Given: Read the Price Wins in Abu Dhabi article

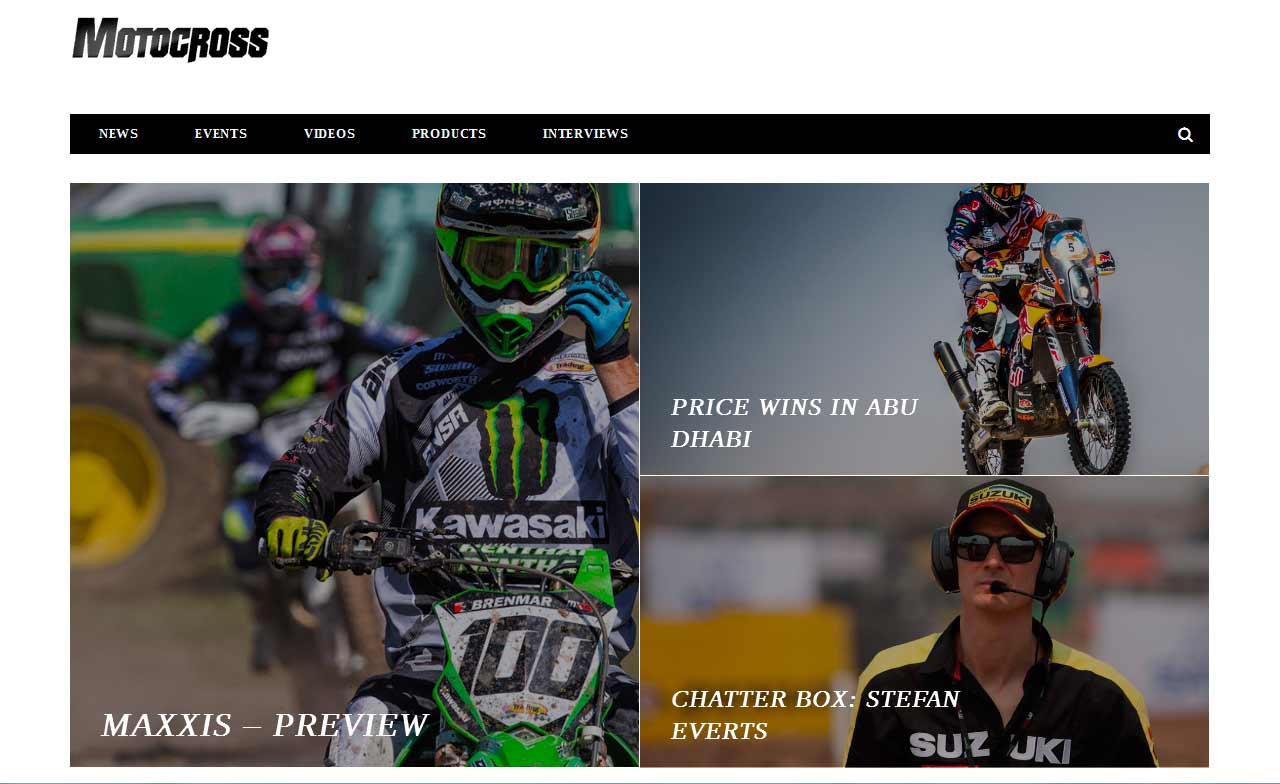Looking at the screenshot, I should [x=794, y=423].
